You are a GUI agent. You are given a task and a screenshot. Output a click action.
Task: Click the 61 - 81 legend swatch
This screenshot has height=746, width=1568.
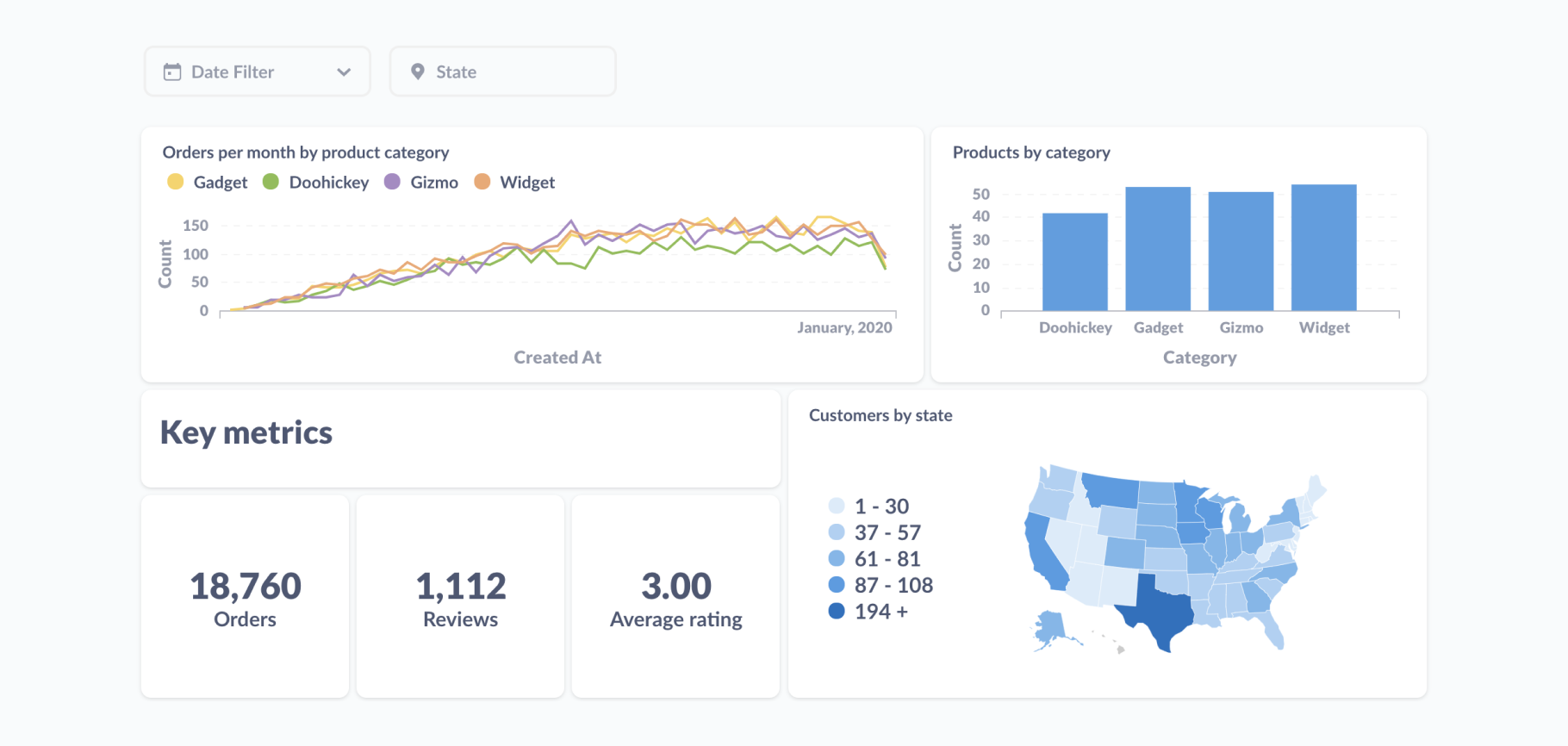pyautogui.click(x=837, y=558)
